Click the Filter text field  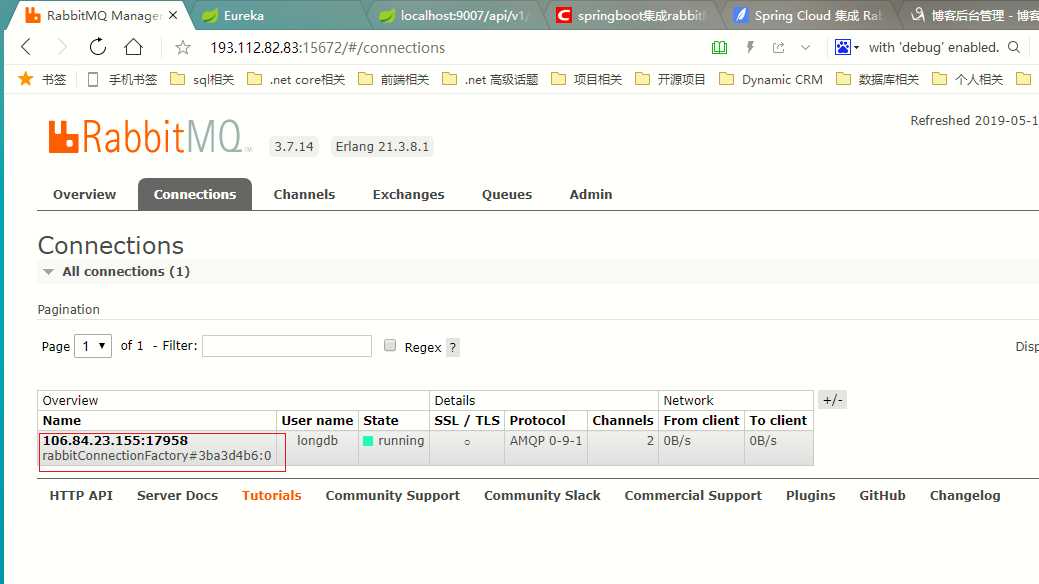click(x=287, y=346)
